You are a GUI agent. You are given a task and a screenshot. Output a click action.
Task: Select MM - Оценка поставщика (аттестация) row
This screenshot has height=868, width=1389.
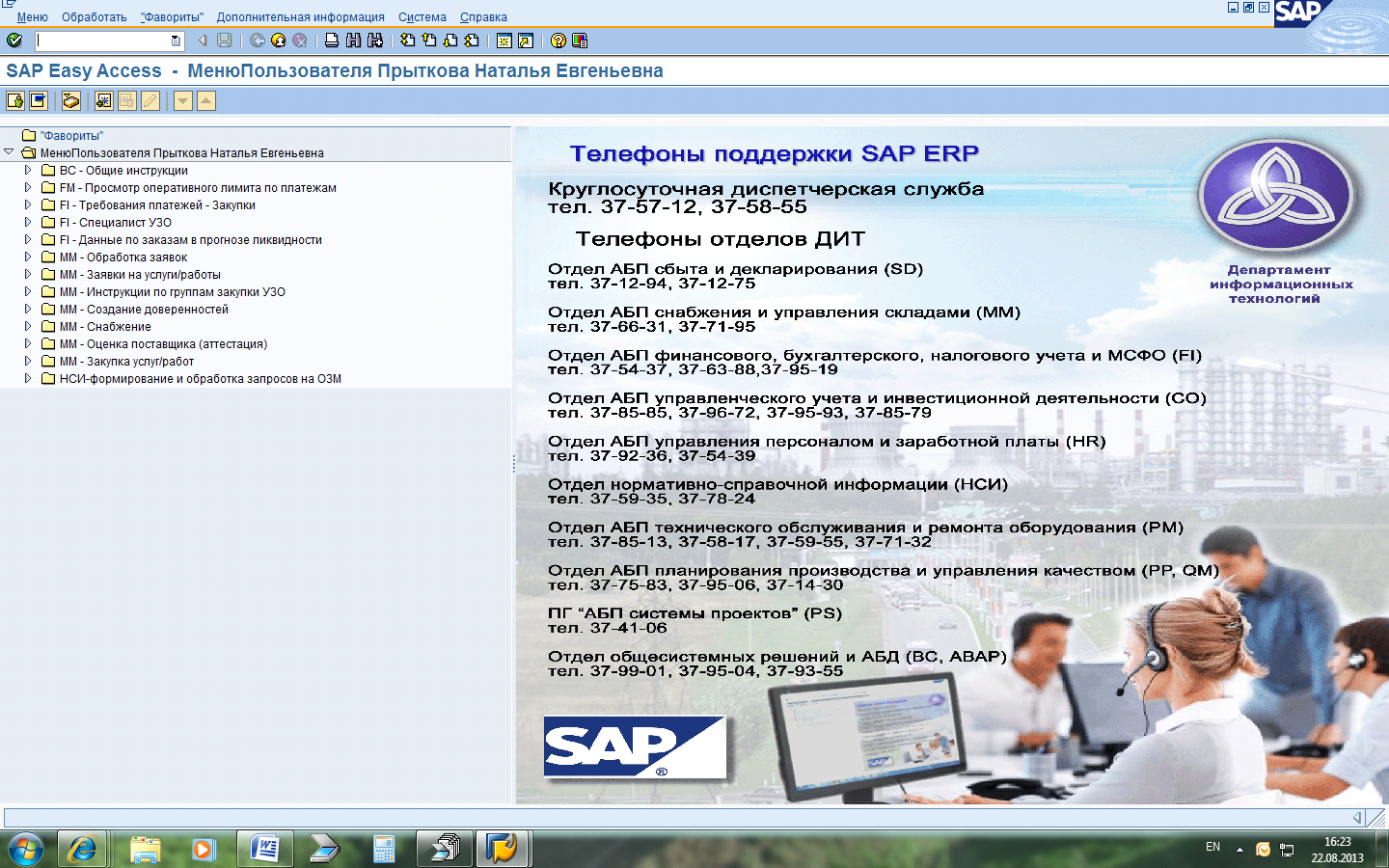tap(154, 344)
